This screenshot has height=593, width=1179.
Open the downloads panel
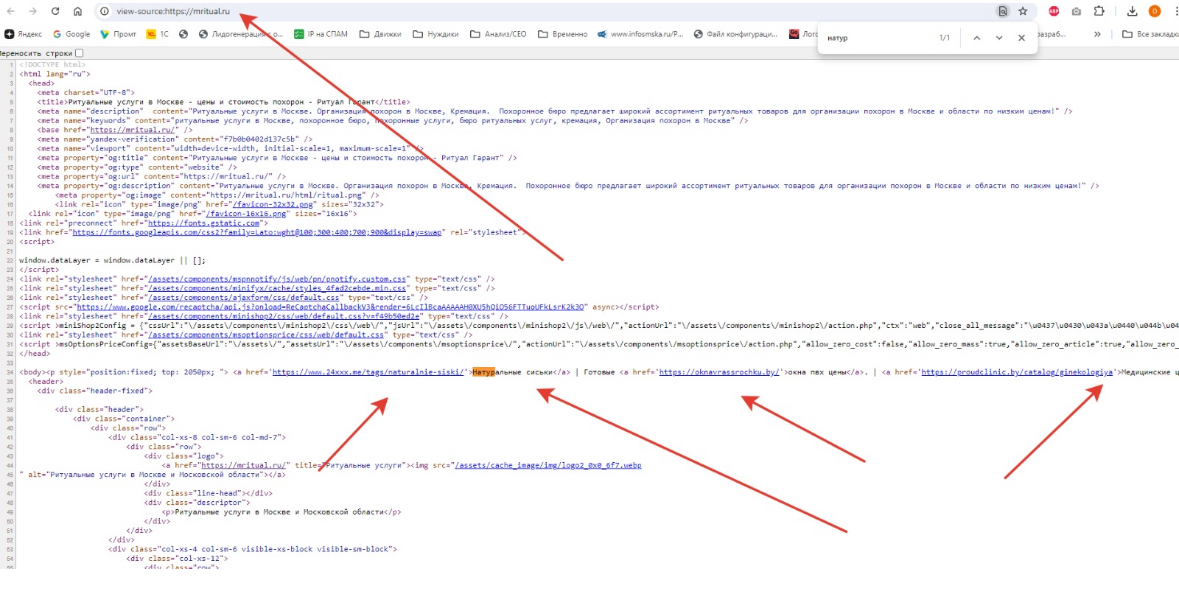pyautogui.click(x=1132, y=11)
